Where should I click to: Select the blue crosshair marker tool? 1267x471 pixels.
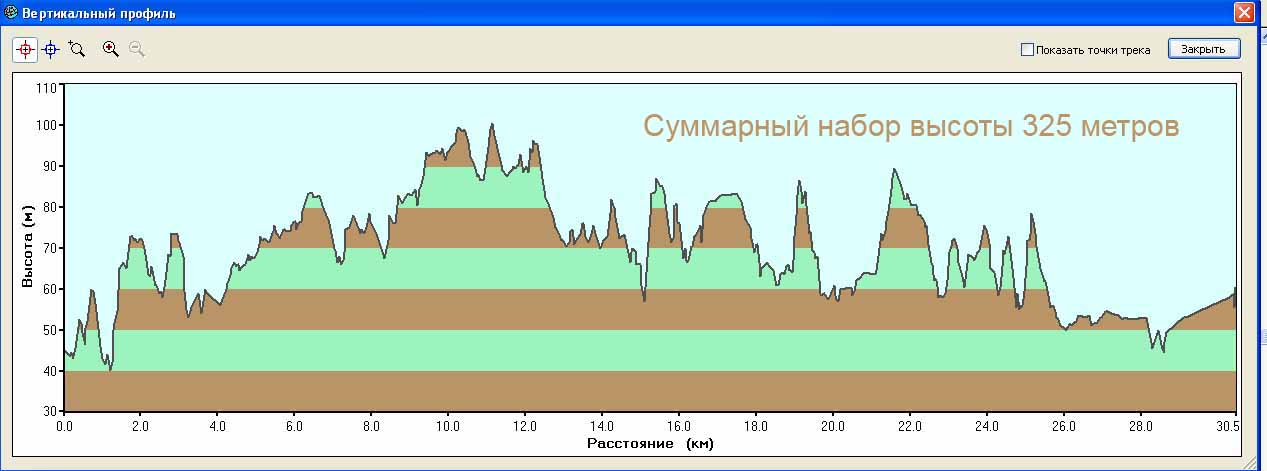click(51, 49)
